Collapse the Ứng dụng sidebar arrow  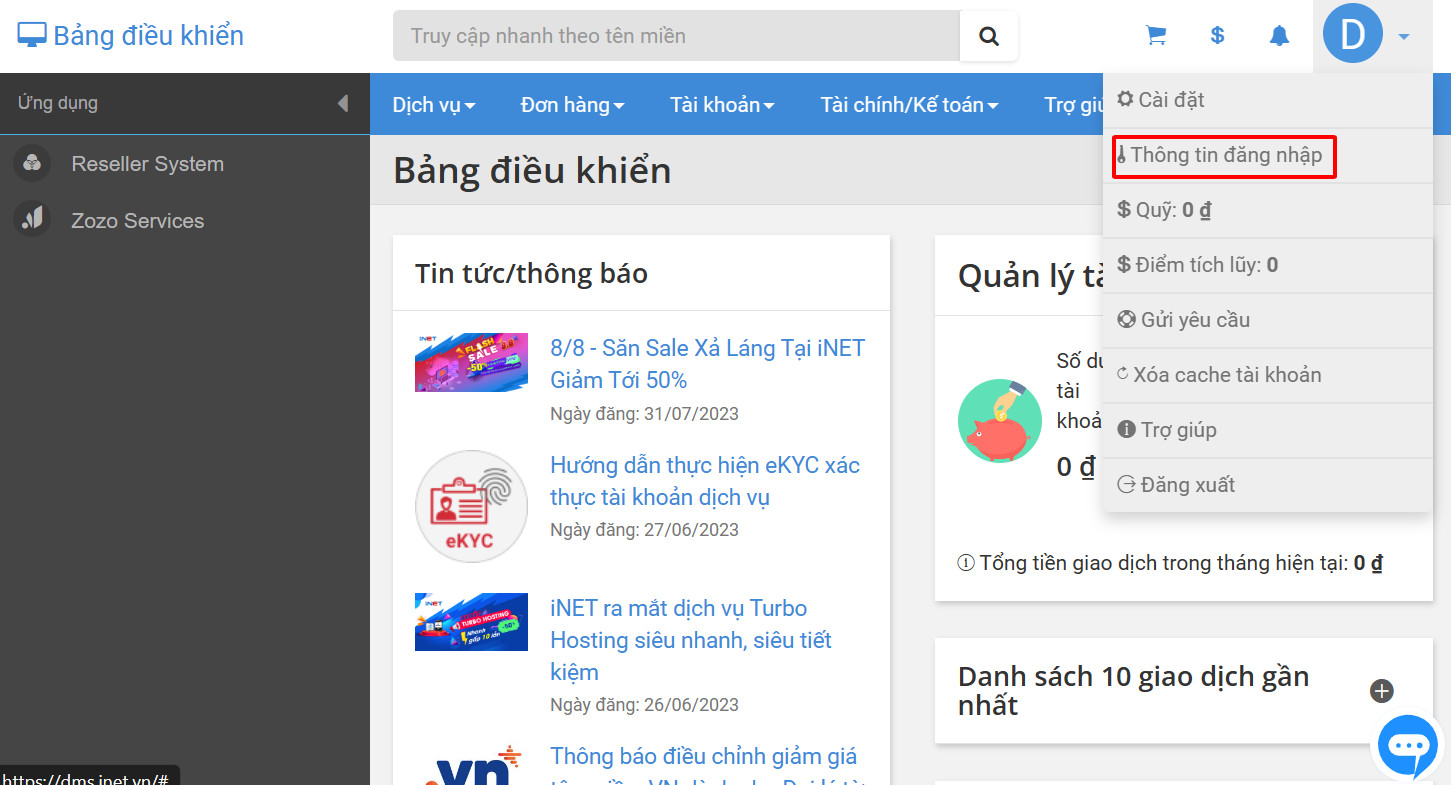(x=343, y=103)
